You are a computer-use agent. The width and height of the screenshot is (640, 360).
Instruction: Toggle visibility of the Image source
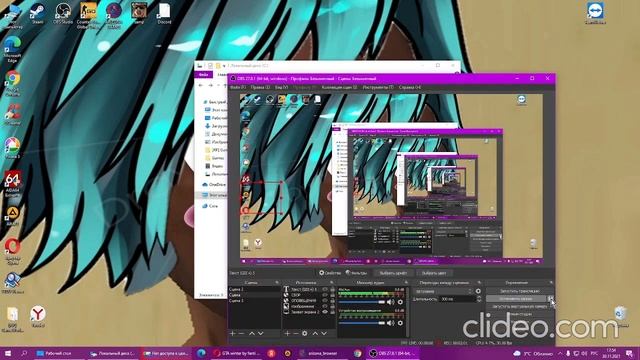tap(325, 306)
